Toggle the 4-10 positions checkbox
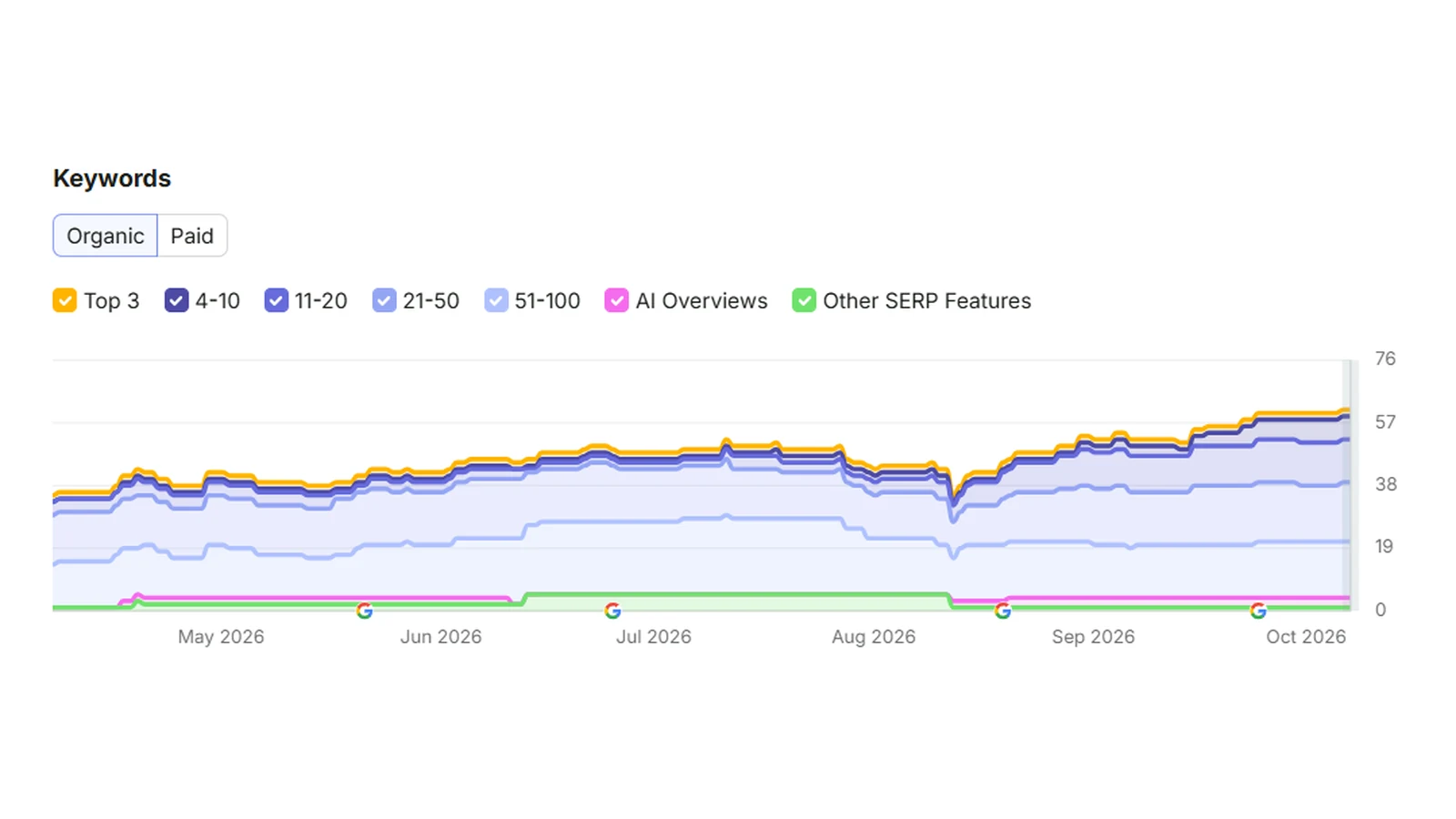 [177, 300]
